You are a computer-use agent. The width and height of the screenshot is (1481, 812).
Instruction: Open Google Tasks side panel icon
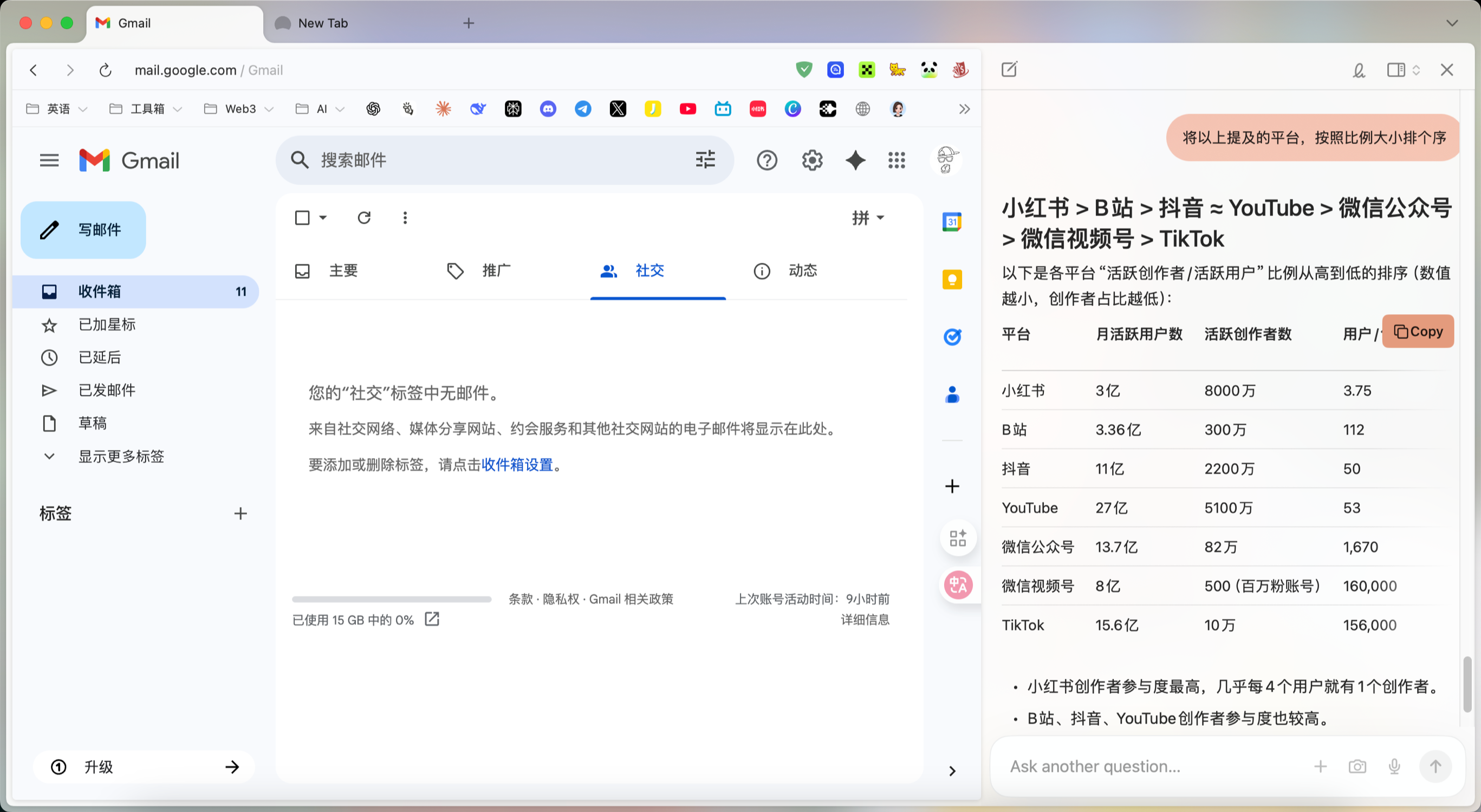(952, 336)
